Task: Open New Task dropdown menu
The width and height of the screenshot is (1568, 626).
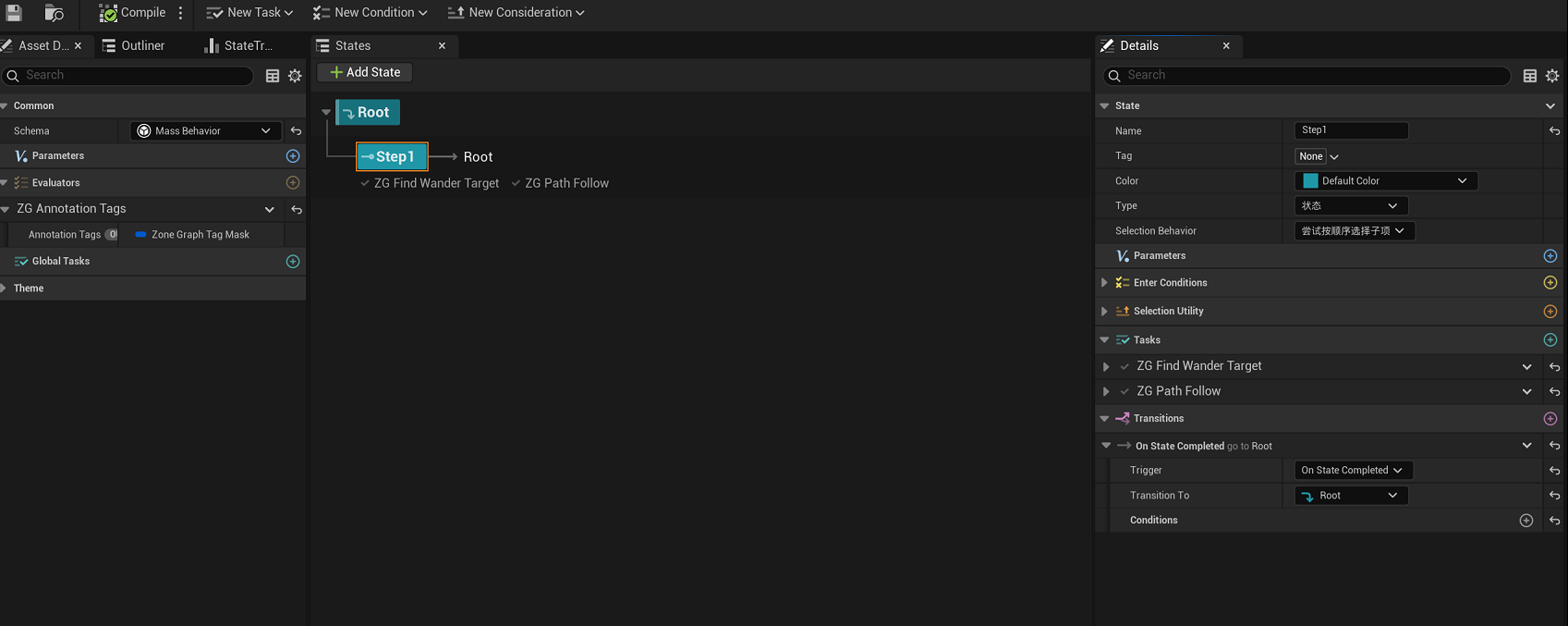Action: click(249, 13)
